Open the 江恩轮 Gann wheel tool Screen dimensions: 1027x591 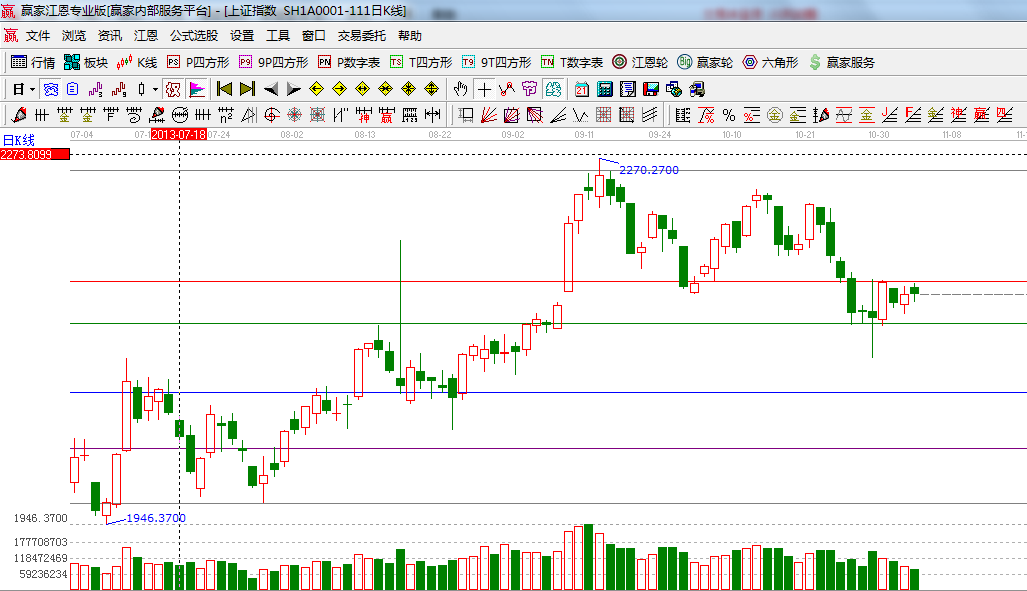[640, 62]
